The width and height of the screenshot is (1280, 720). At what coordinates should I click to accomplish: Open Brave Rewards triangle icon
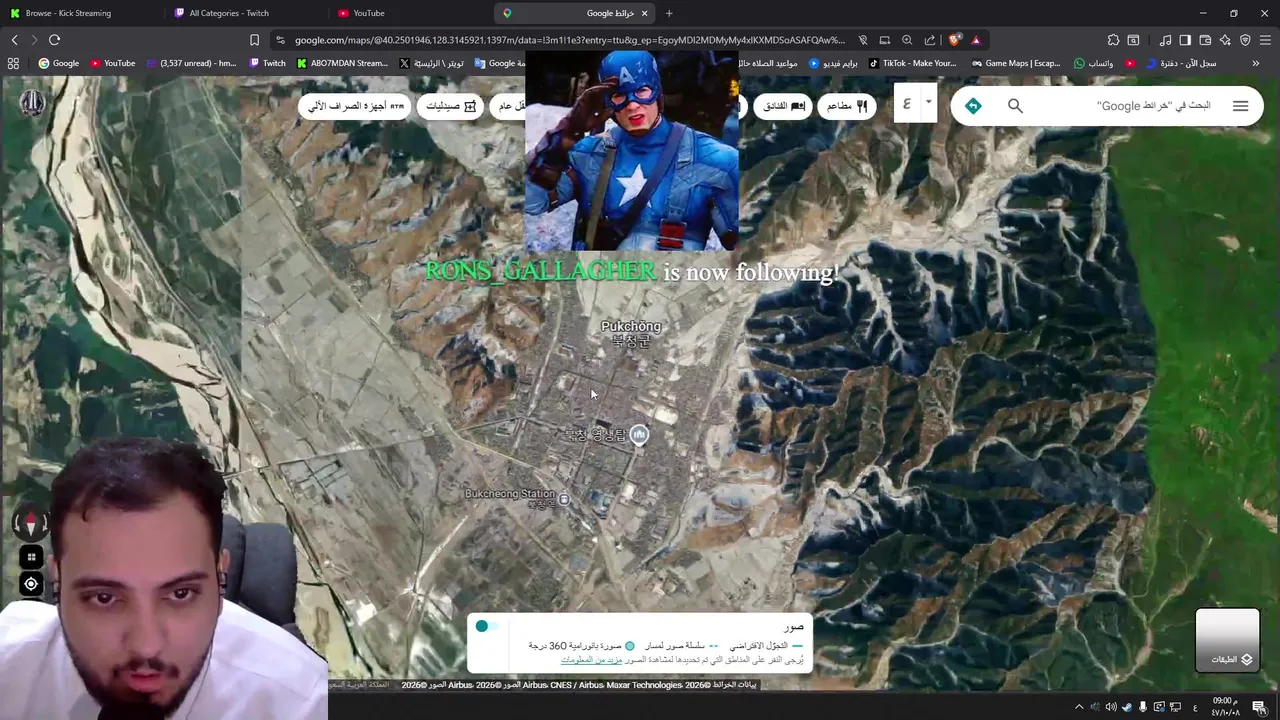coord(976,40)
